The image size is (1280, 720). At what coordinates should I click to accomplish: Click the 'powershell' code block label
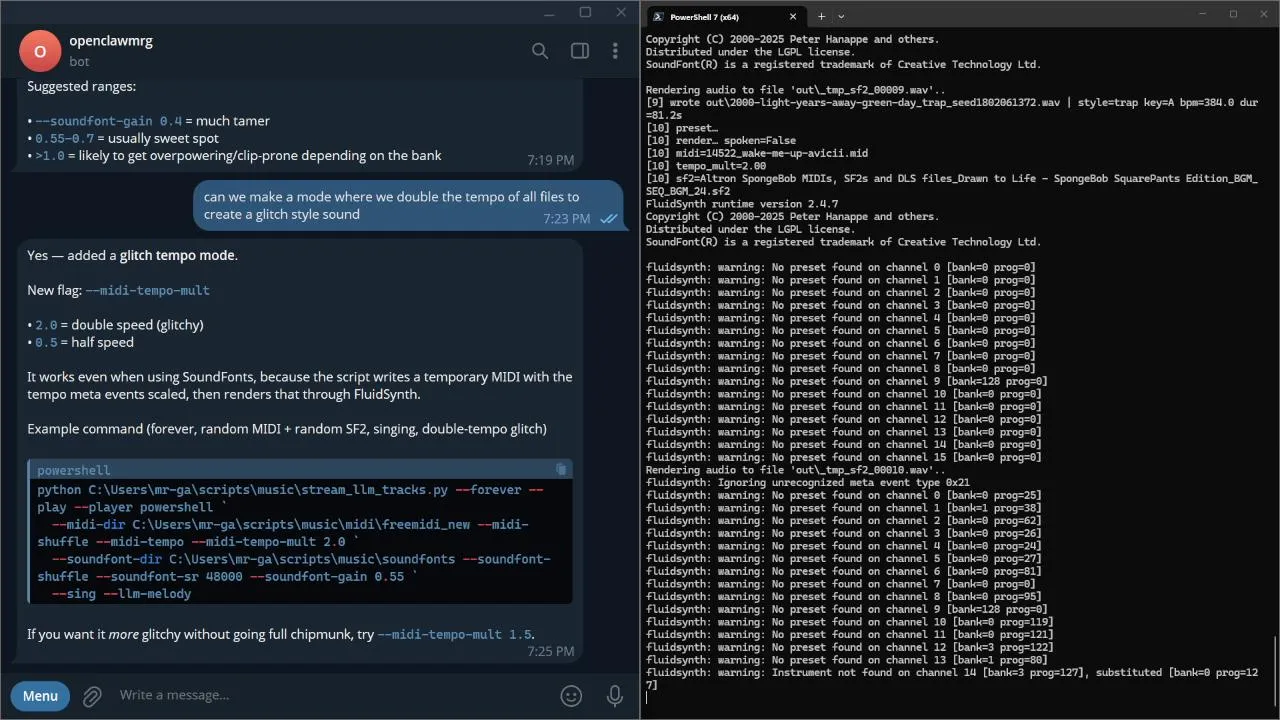pyautogui.click(x=74, y=470)
